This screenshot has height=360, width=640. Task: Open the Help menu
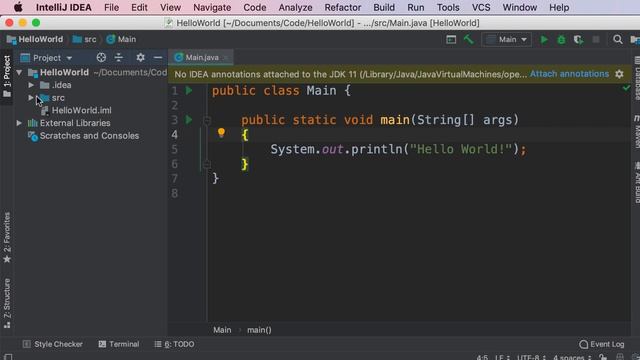point(559,7)
